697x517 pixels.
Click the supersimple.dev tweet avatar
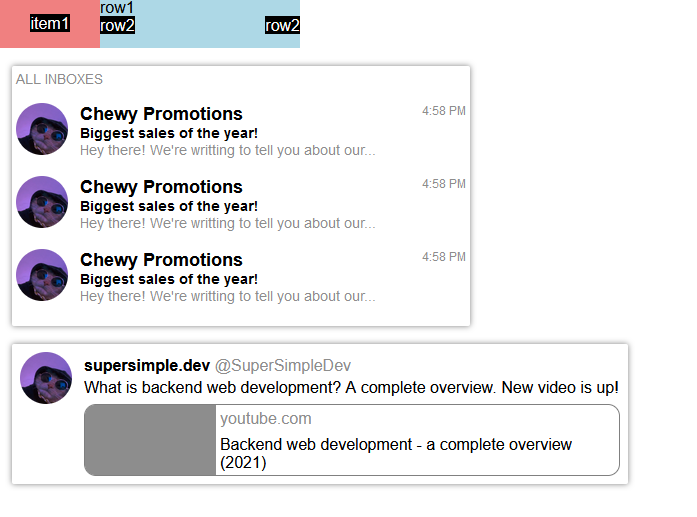[x=46, y=378]
